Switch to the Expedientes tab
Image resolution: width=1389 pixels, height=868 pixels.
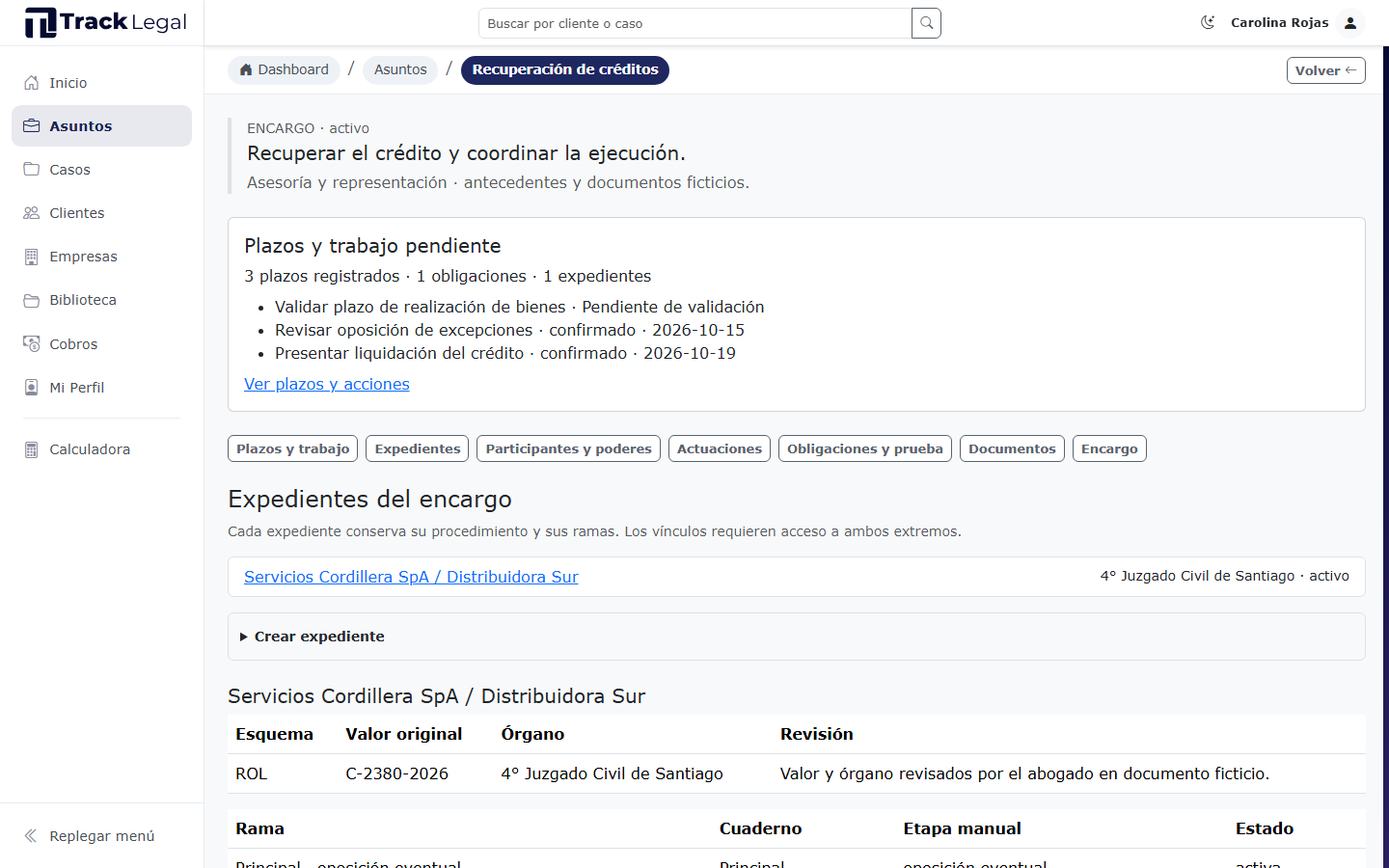coord(418,448)
